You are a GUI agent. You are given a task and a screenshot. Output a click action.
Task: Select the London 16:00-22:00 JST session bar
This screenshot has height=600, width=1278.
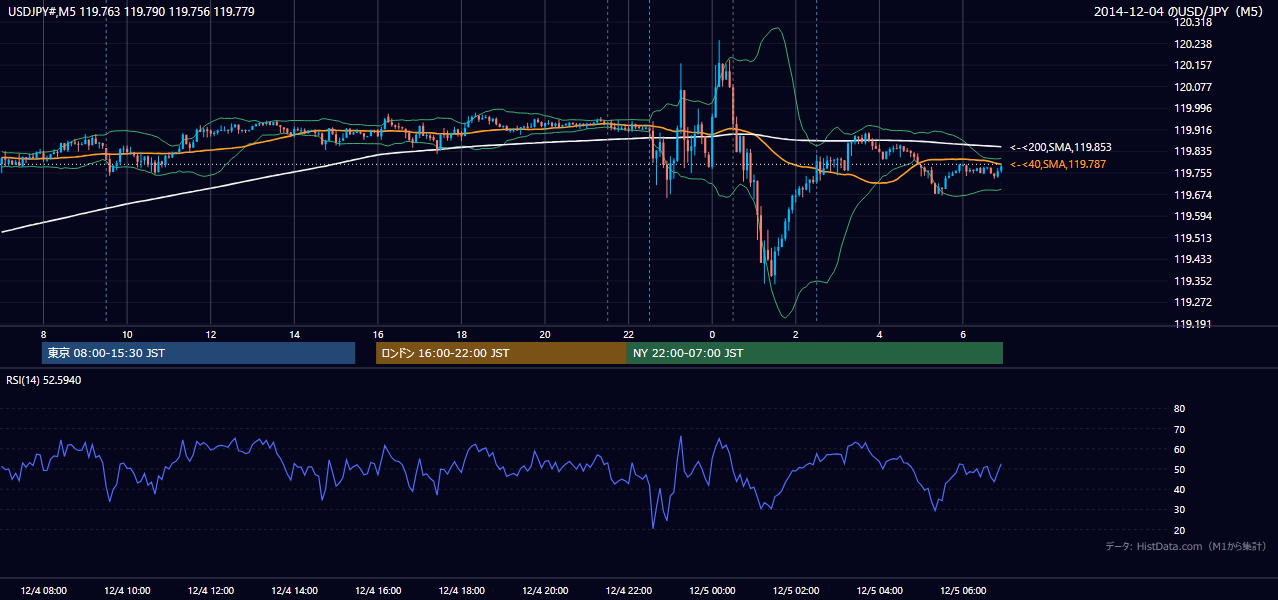tap(501, 353)
